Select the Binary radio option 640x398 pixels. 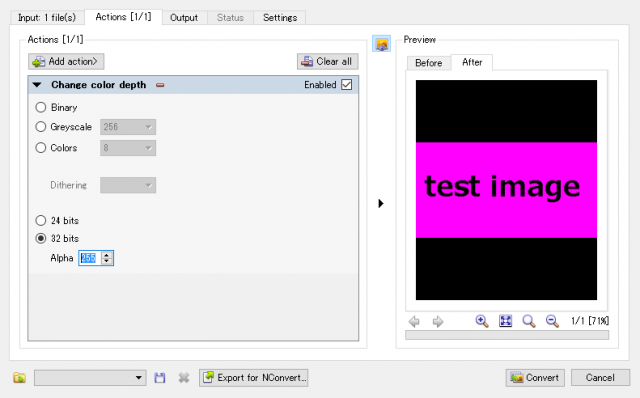[40, 107]
